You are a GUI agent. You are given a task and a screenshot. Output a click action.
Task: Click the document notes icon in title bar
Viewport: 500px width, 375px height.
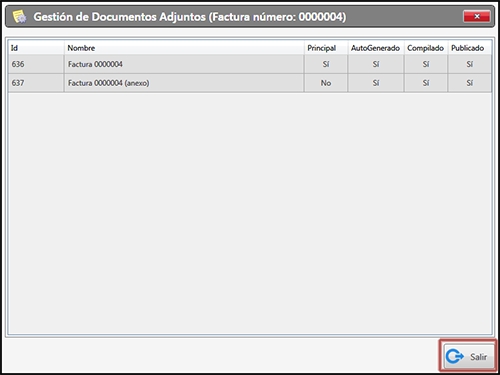19,16
